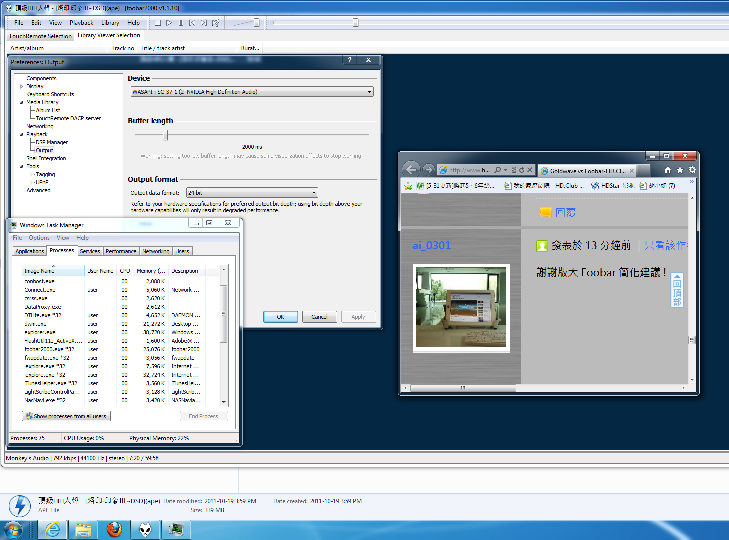Image resolution: width=729 pixels, height=540 pixels.
Task: Open the View menu in foobar2000
Action: (55, 22)
